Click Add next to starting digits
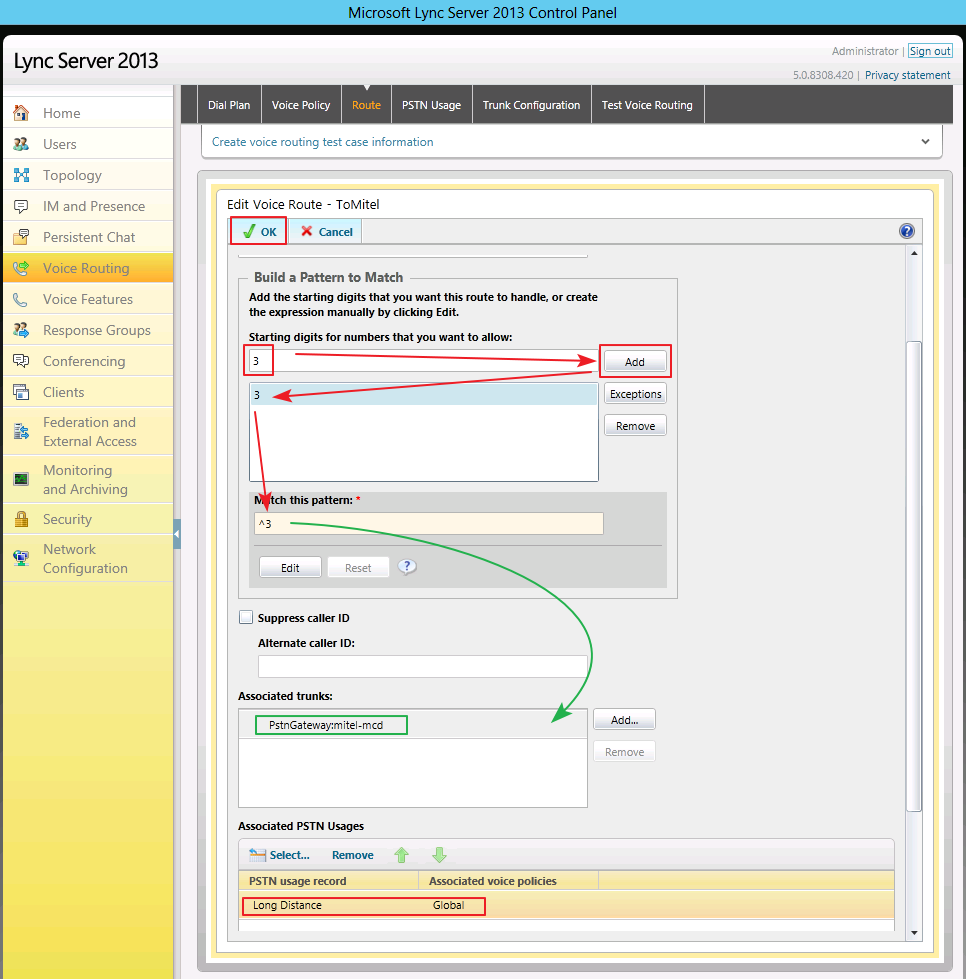 point(634,360)
